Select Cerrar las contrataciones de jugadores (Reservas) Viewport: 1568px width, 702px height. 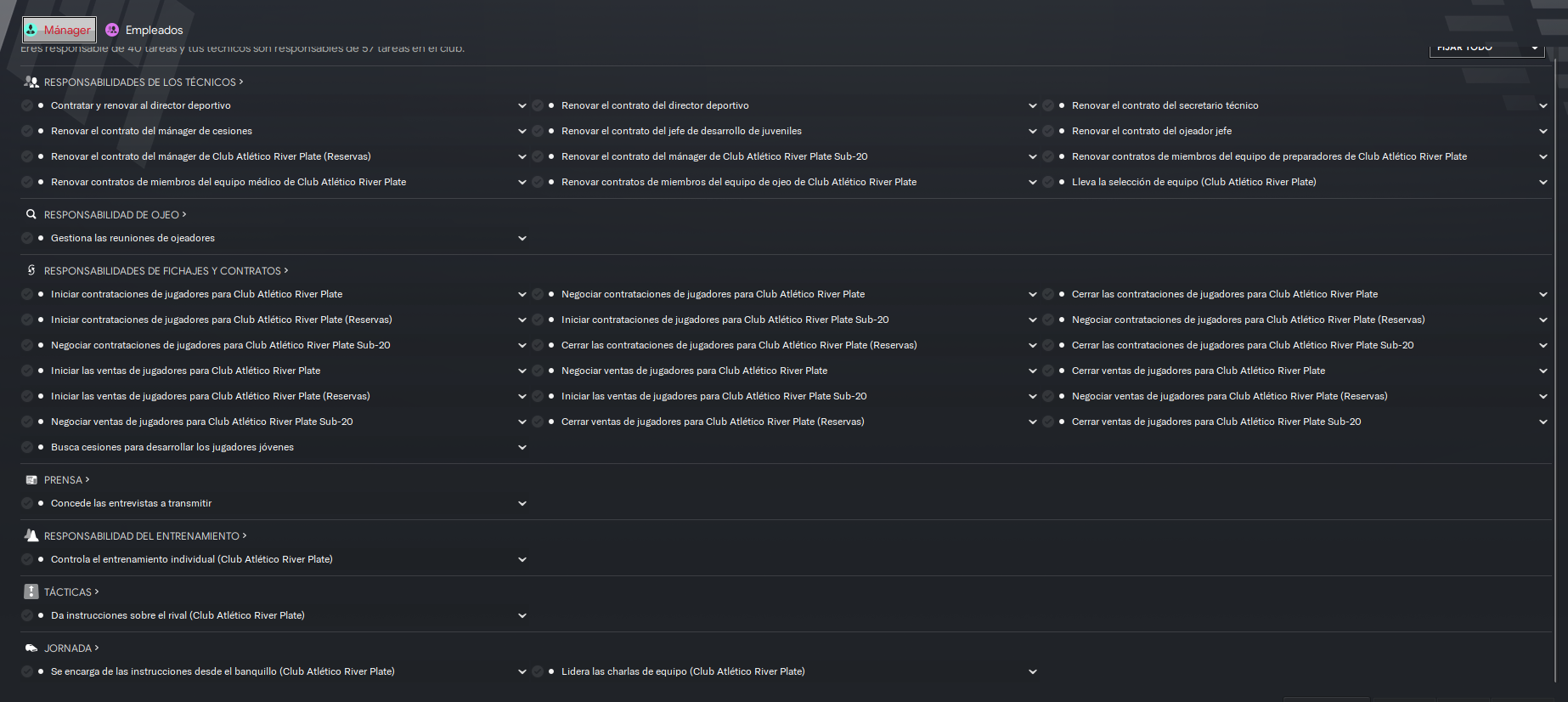point(739,345)
